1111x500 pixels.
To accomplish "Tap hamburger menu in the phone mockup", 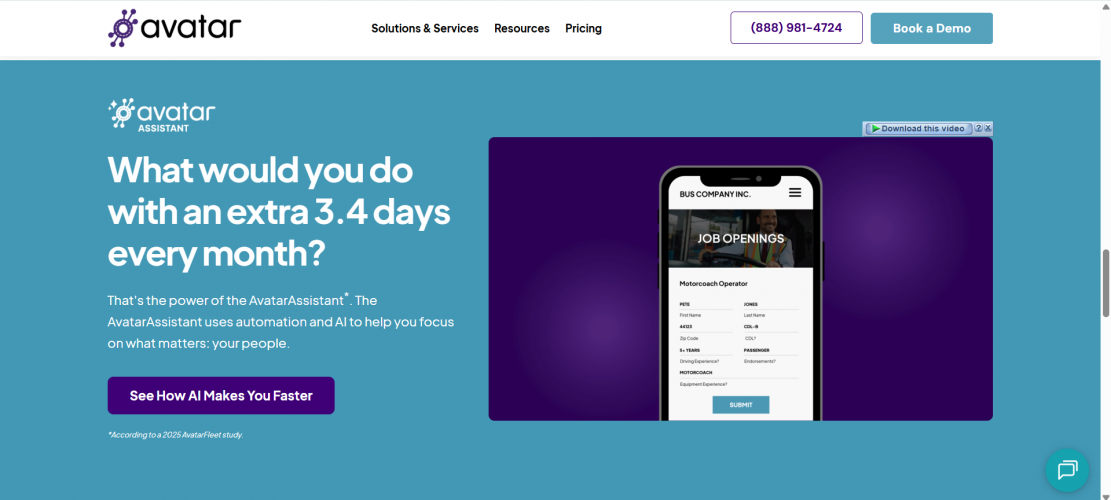I will click(x=795, y=193).
